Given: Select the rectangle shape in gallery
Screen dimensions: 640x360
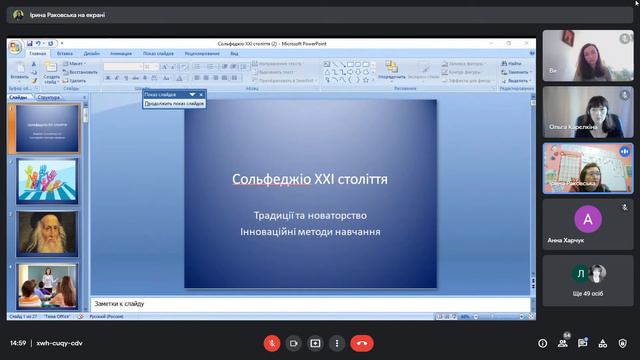Looking at the screenshot, I should coord(350,64).
